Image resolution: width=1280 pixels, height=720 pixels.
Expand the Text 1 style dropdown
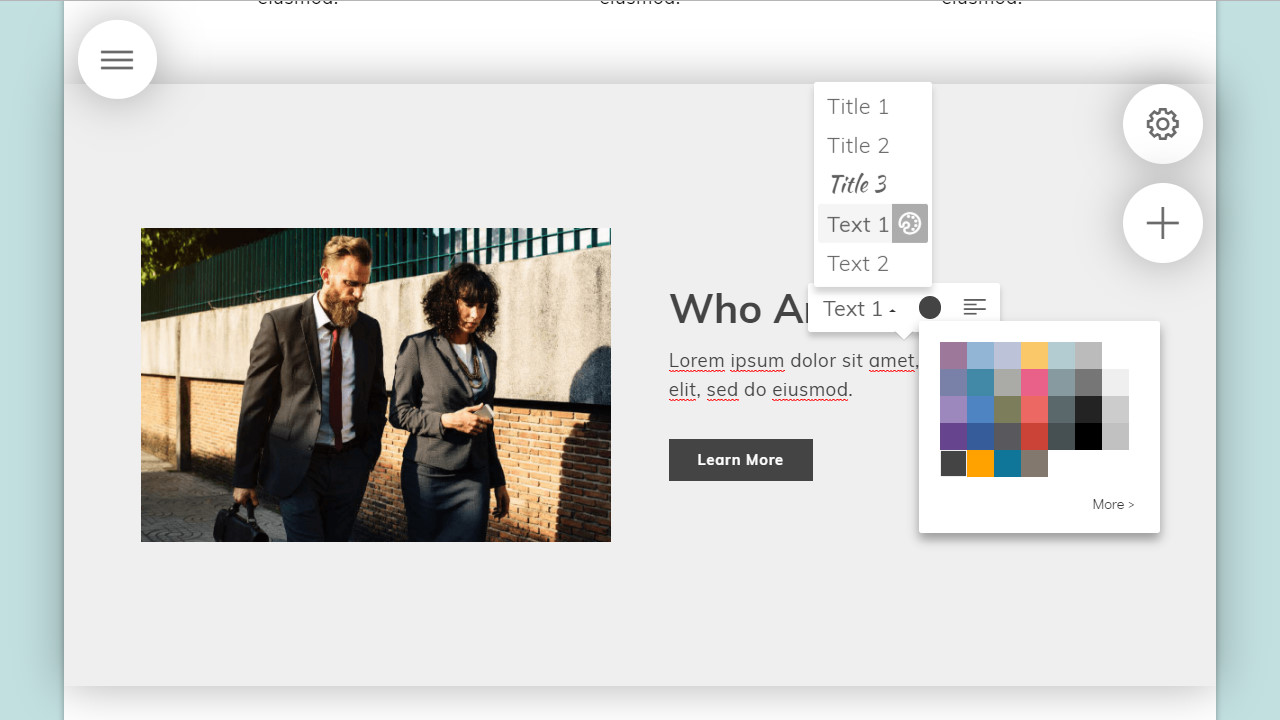click(x=858, y=309)
